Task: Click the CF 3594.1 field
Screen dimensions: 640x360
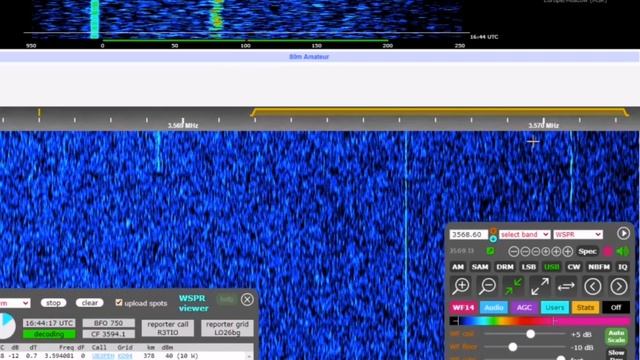Action: click(109, 334)
